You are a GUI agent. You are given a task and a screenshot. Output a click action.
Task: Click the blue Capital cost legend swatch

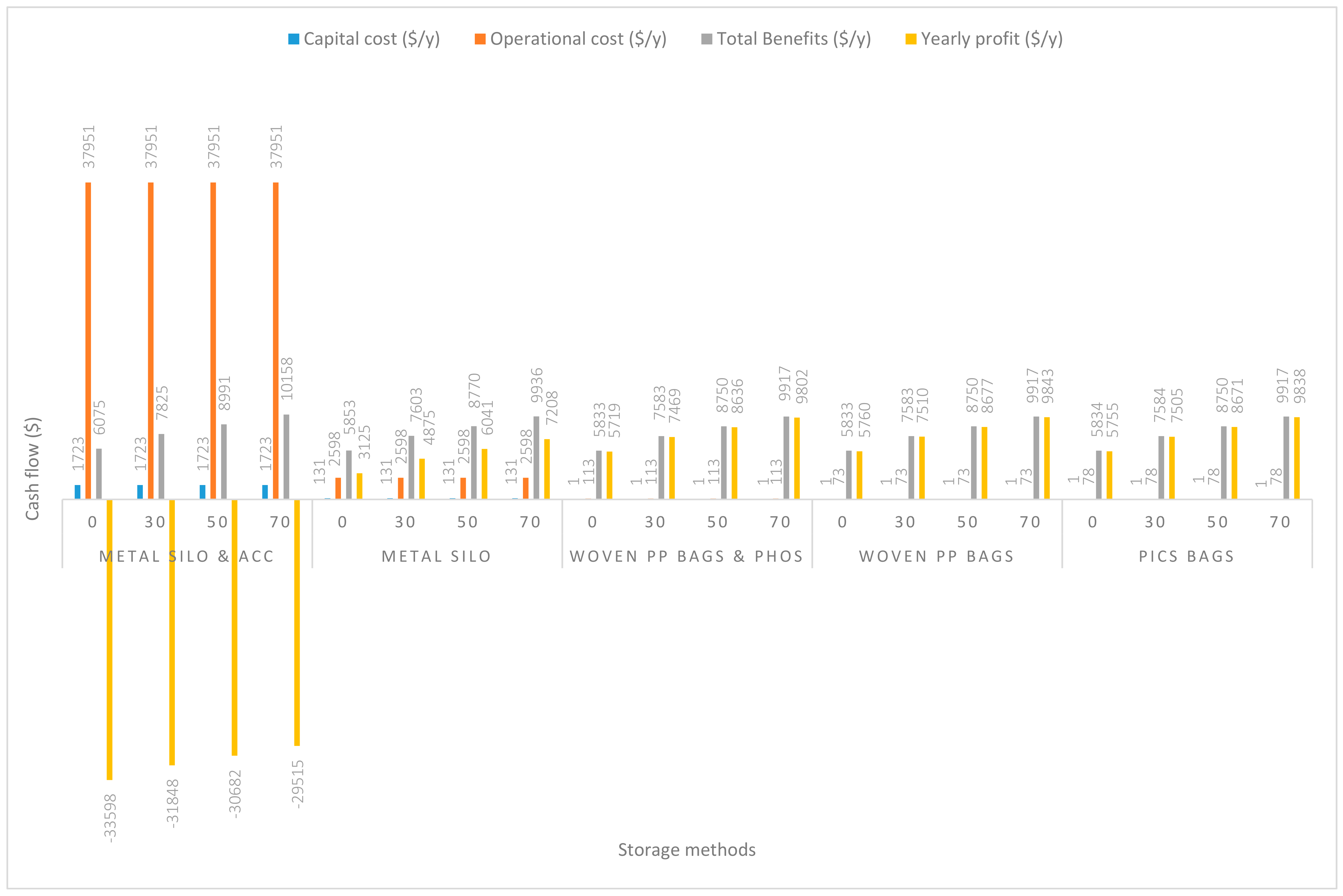pos(294,39)
